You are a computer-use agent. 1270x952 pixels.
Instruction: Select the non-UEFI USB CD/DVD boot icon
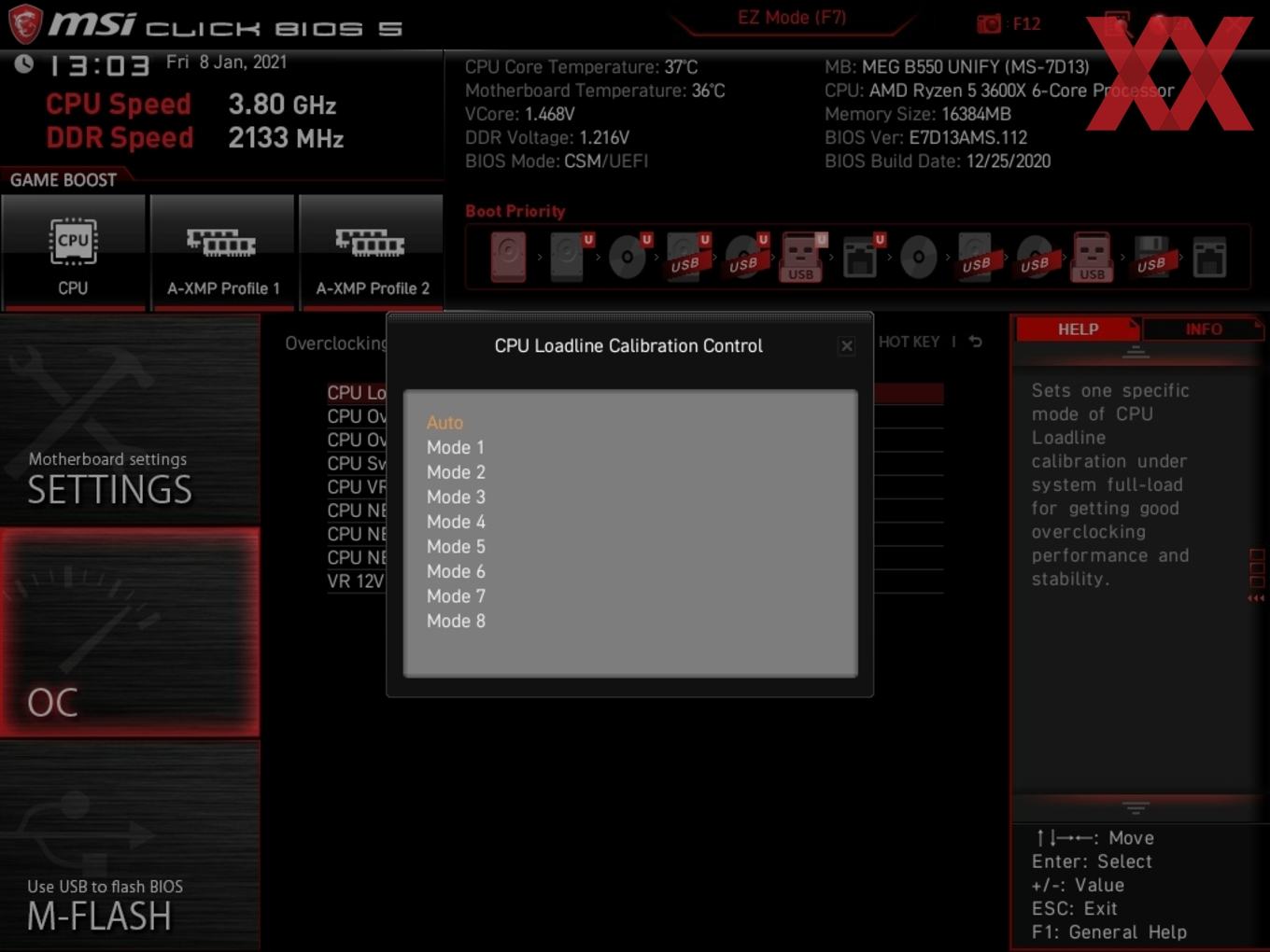pos(1035,257)
